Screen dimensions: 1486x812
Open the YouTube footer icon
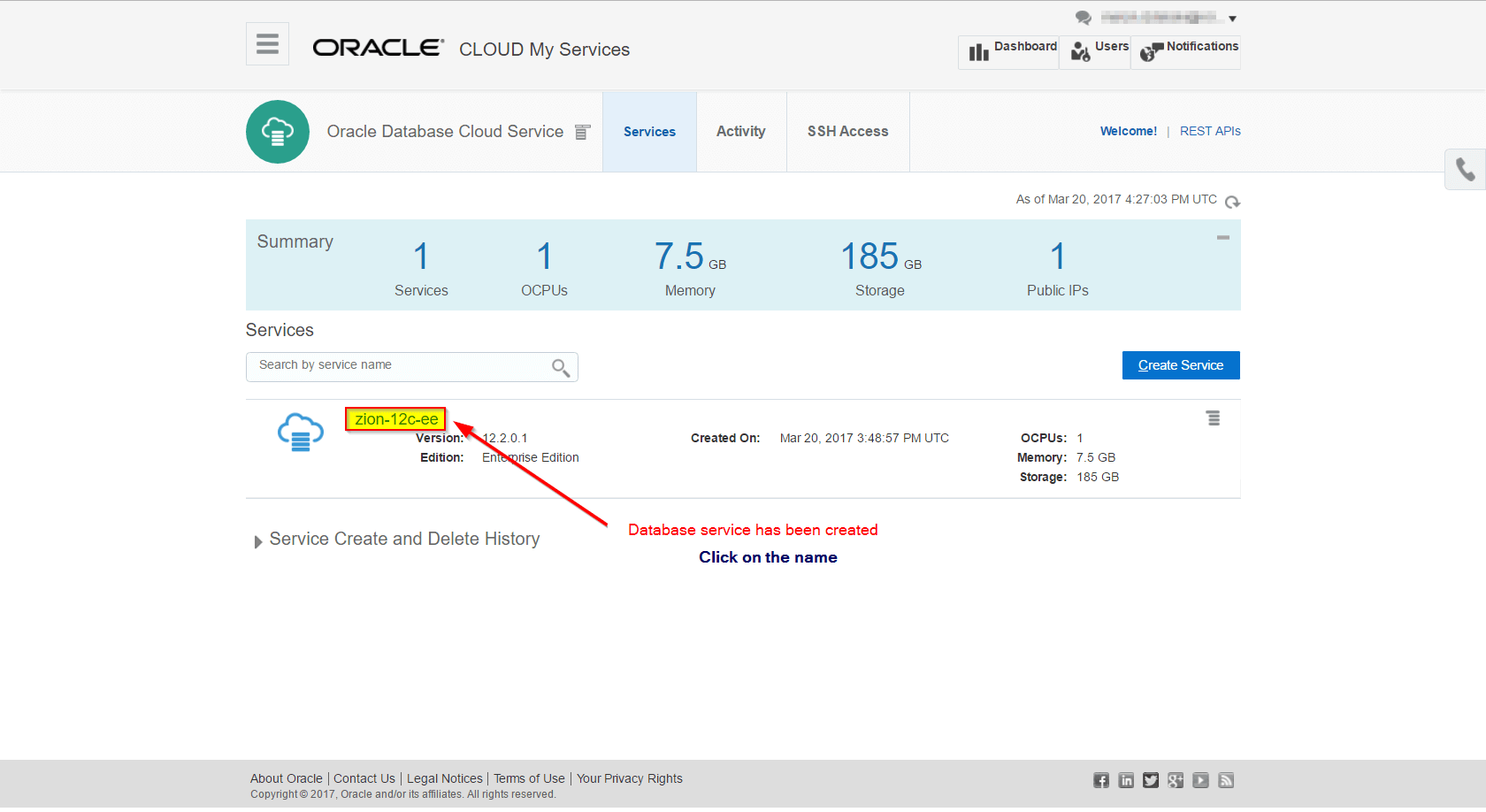[x=1200, y=780]
